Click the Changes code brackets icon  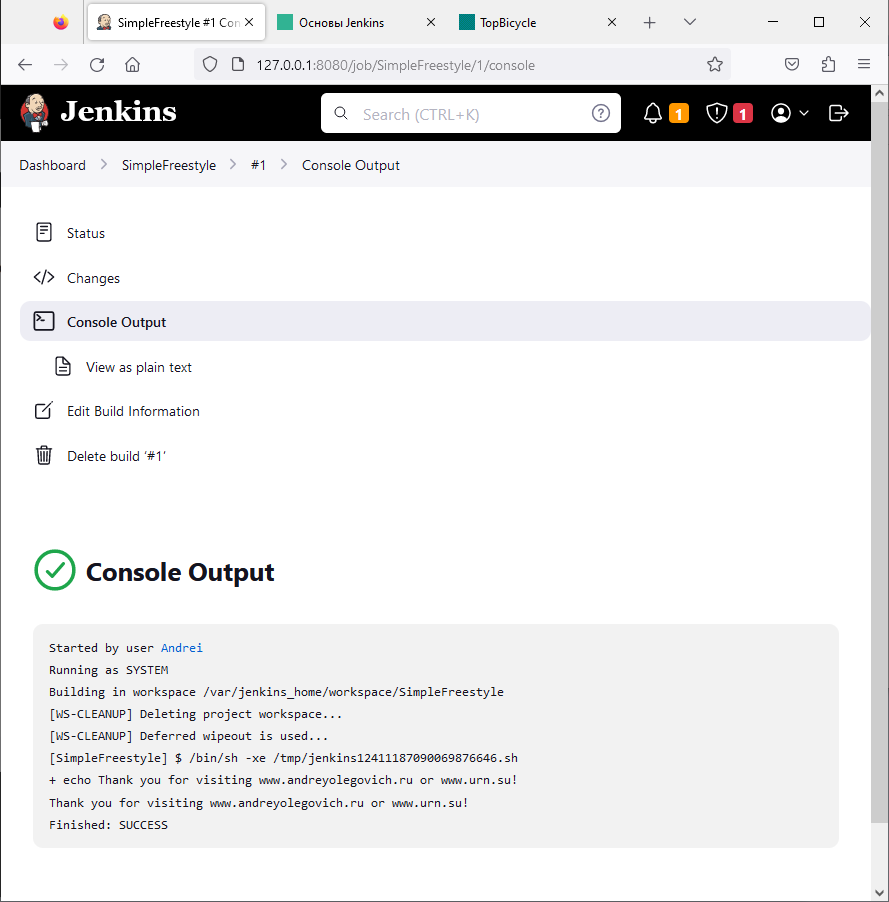pyautogui.click(x=44, y=277)
